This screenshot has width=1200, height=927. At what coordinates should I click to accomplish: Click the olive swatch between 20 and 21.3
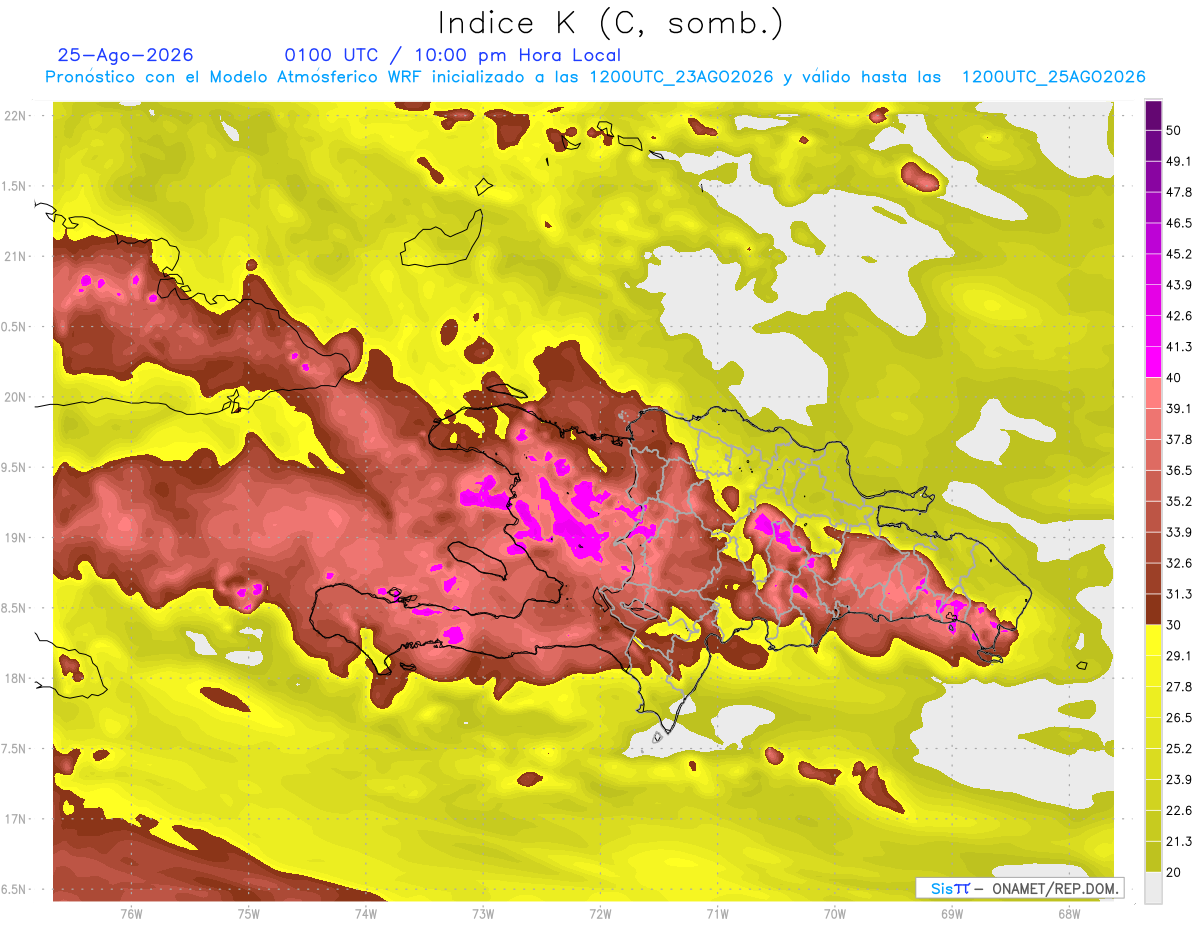click(x=1153, y=856)
